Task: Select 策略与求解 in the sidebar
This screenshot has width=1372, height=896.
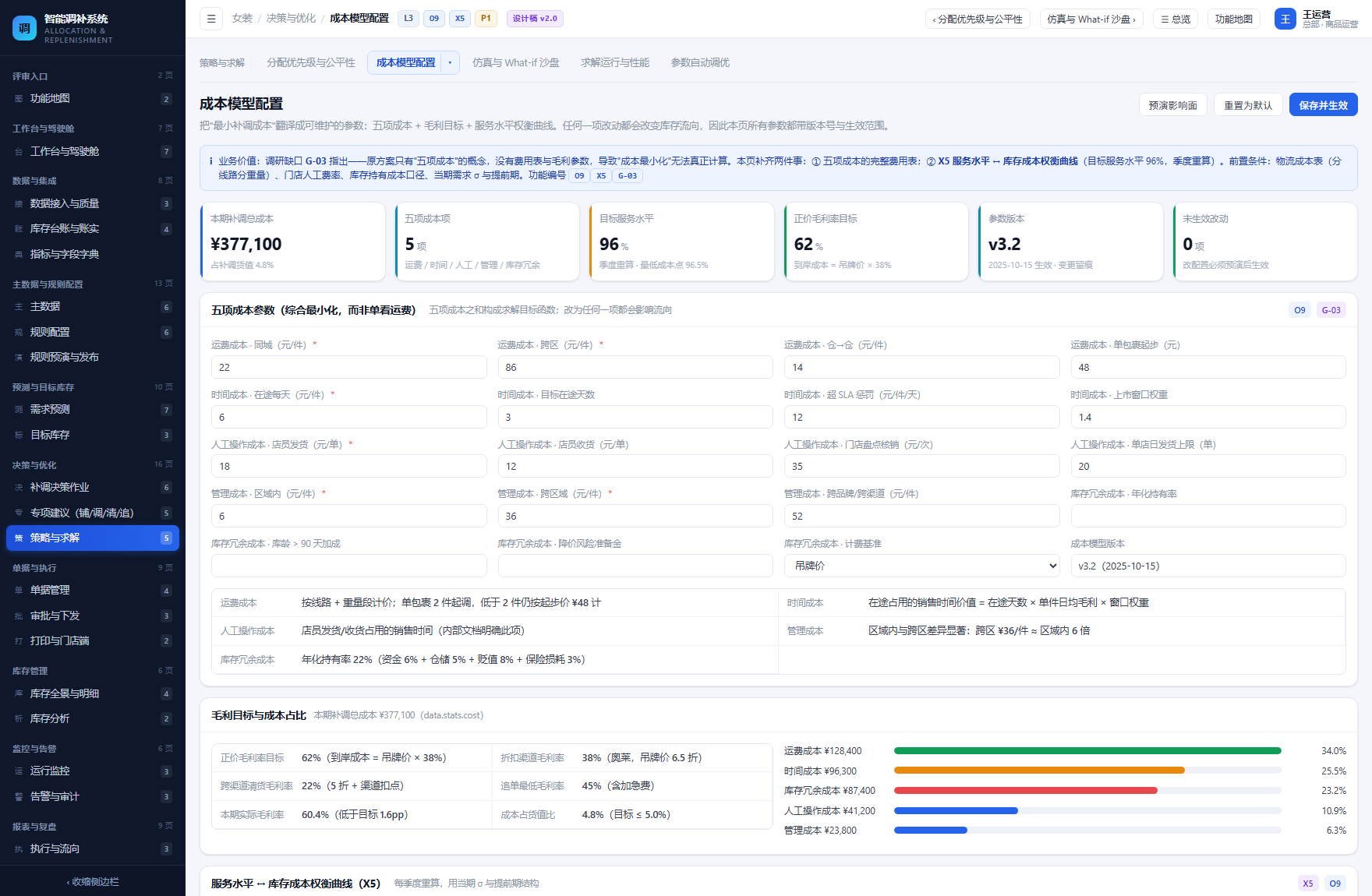Action: click(93, 538)
